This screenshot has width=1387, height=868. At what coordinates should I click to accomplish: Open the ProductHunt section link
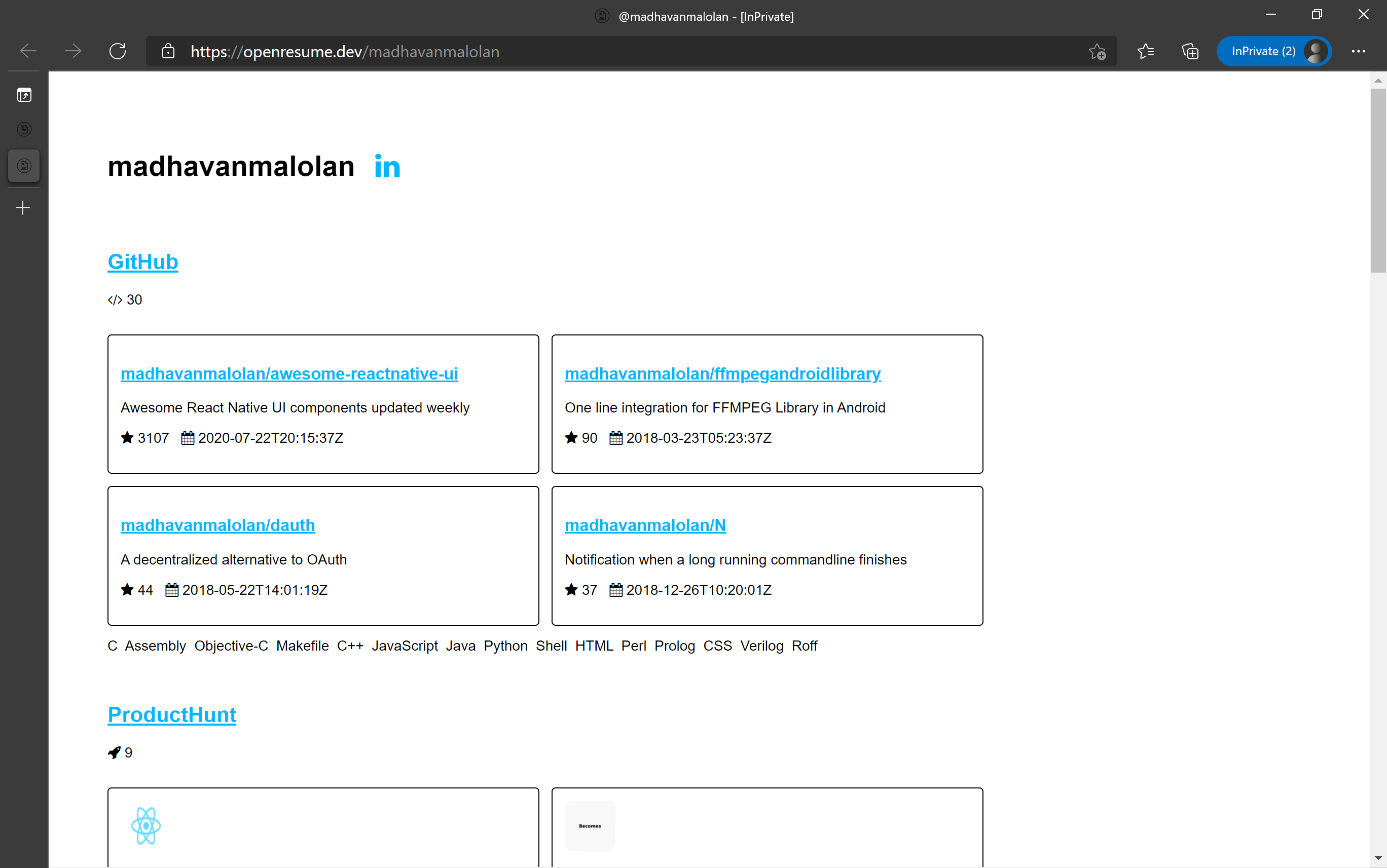[x=171, y=715]
